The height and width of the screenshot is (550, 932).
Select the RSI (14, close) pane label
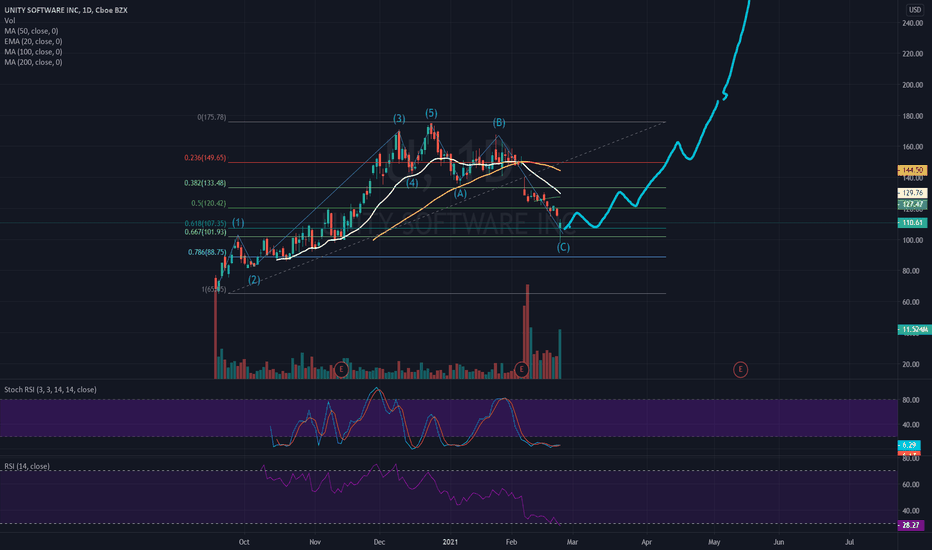click(x=27, y=466)
